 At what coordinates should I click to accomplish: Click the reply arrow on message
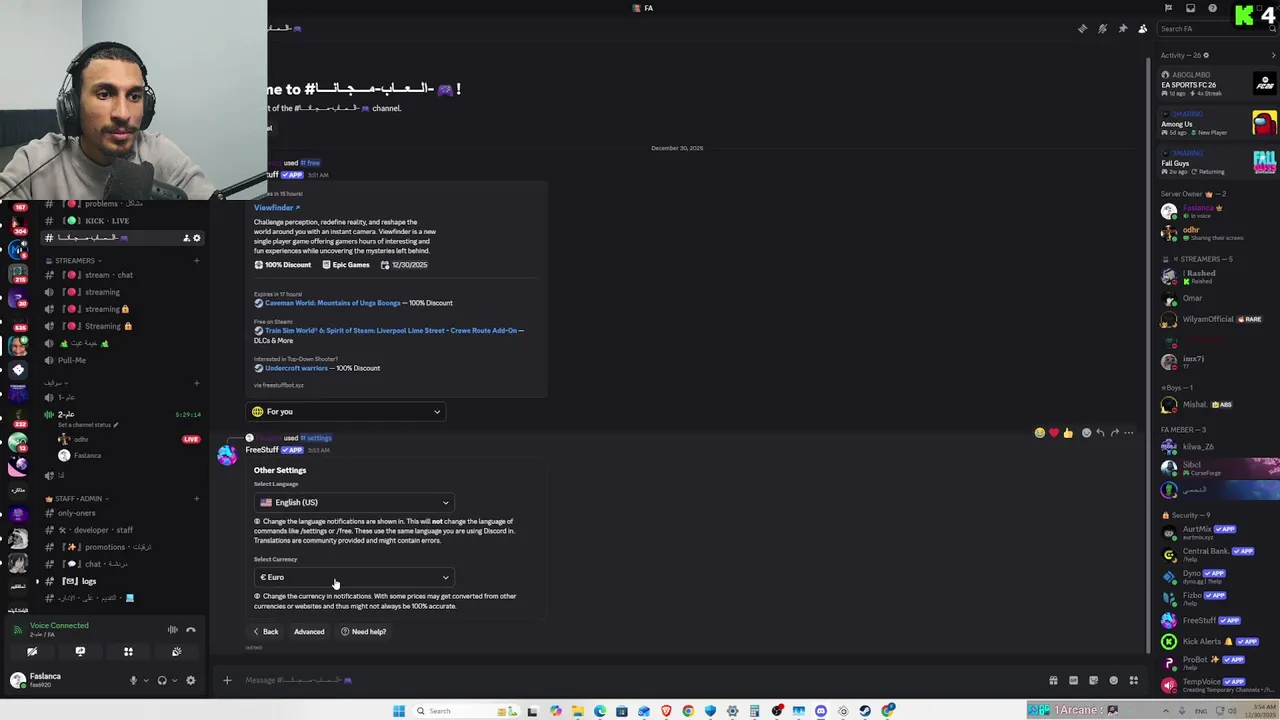tap(1100, 433)
